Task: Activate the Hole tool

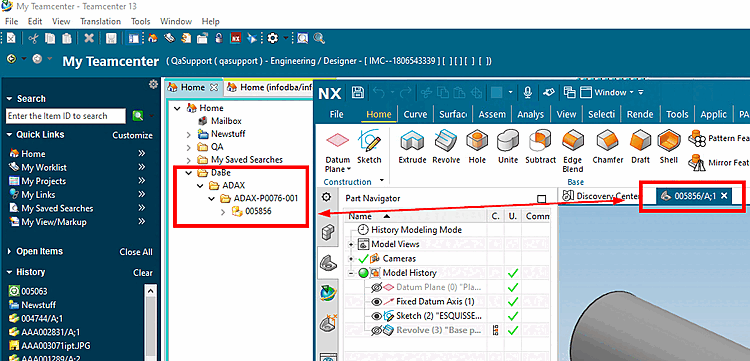Action: [x=477, y=147]
